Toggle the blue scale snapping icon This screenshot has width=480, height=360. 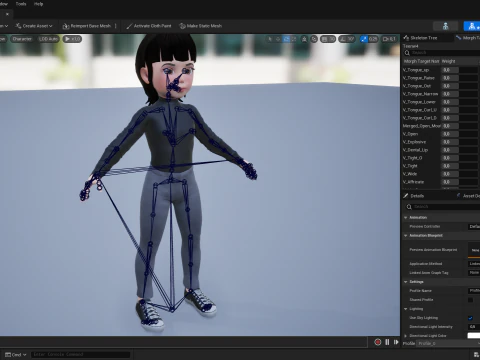coord(364,39)
